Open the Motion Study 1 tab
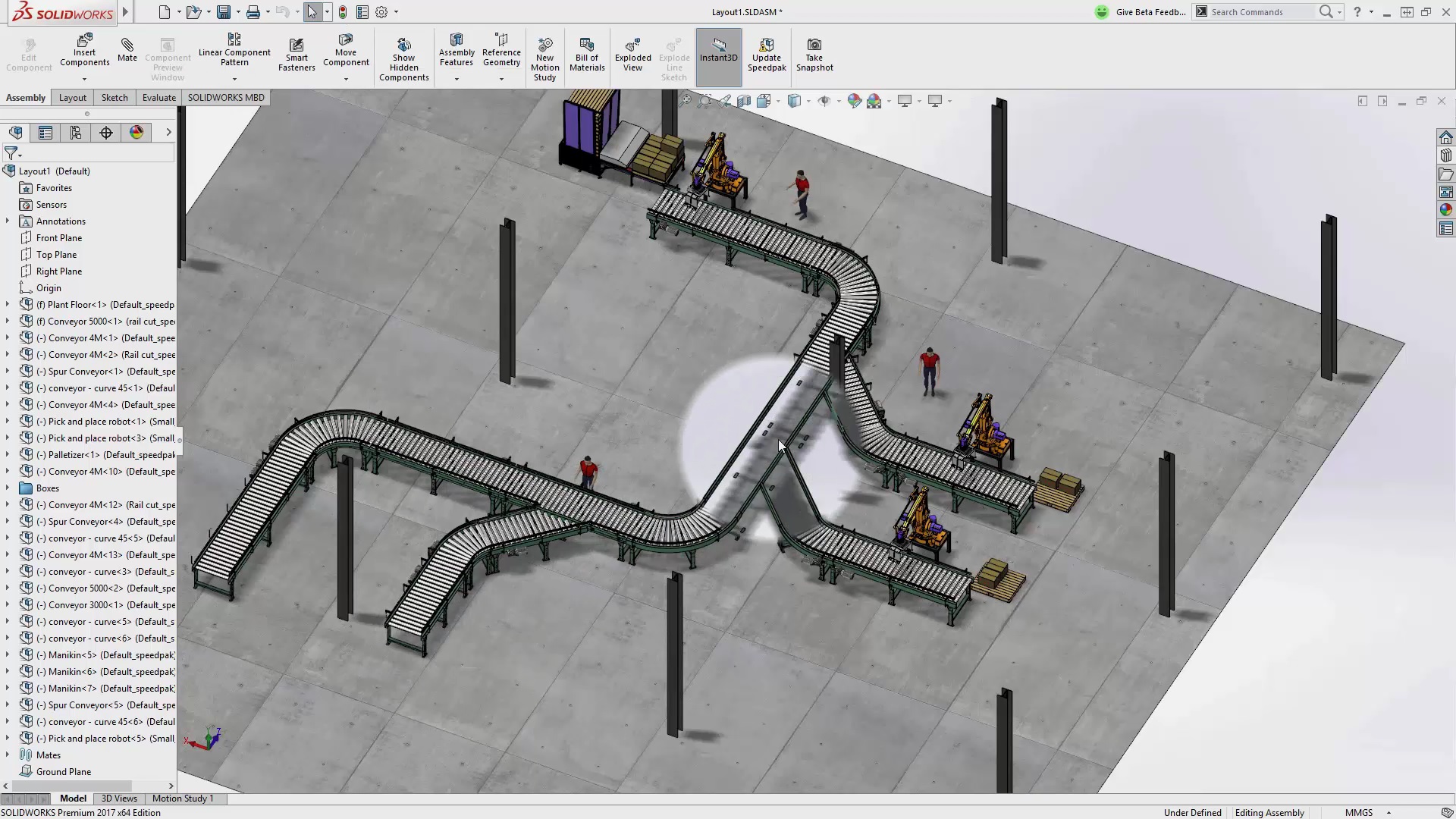The height and width of the screenshot is (819, 1456). pyautogui.click(x=182, y=798)
